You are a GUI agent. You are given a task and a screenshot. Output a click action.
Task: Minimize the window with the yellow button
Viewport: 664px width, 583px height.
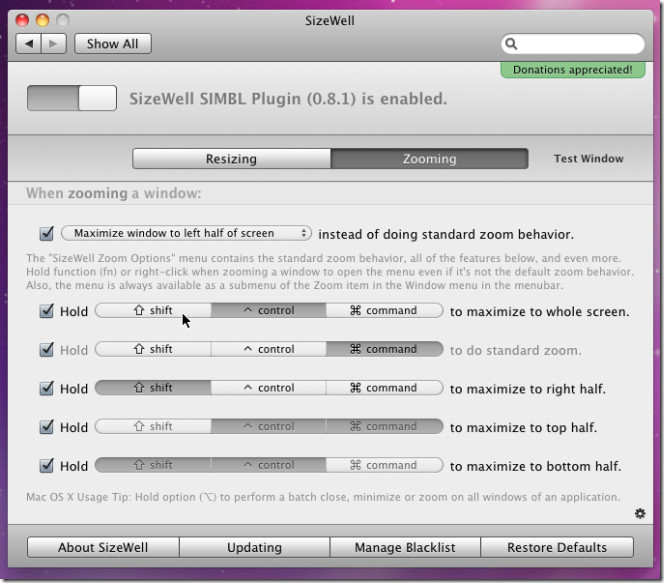(x=42, y=20)
